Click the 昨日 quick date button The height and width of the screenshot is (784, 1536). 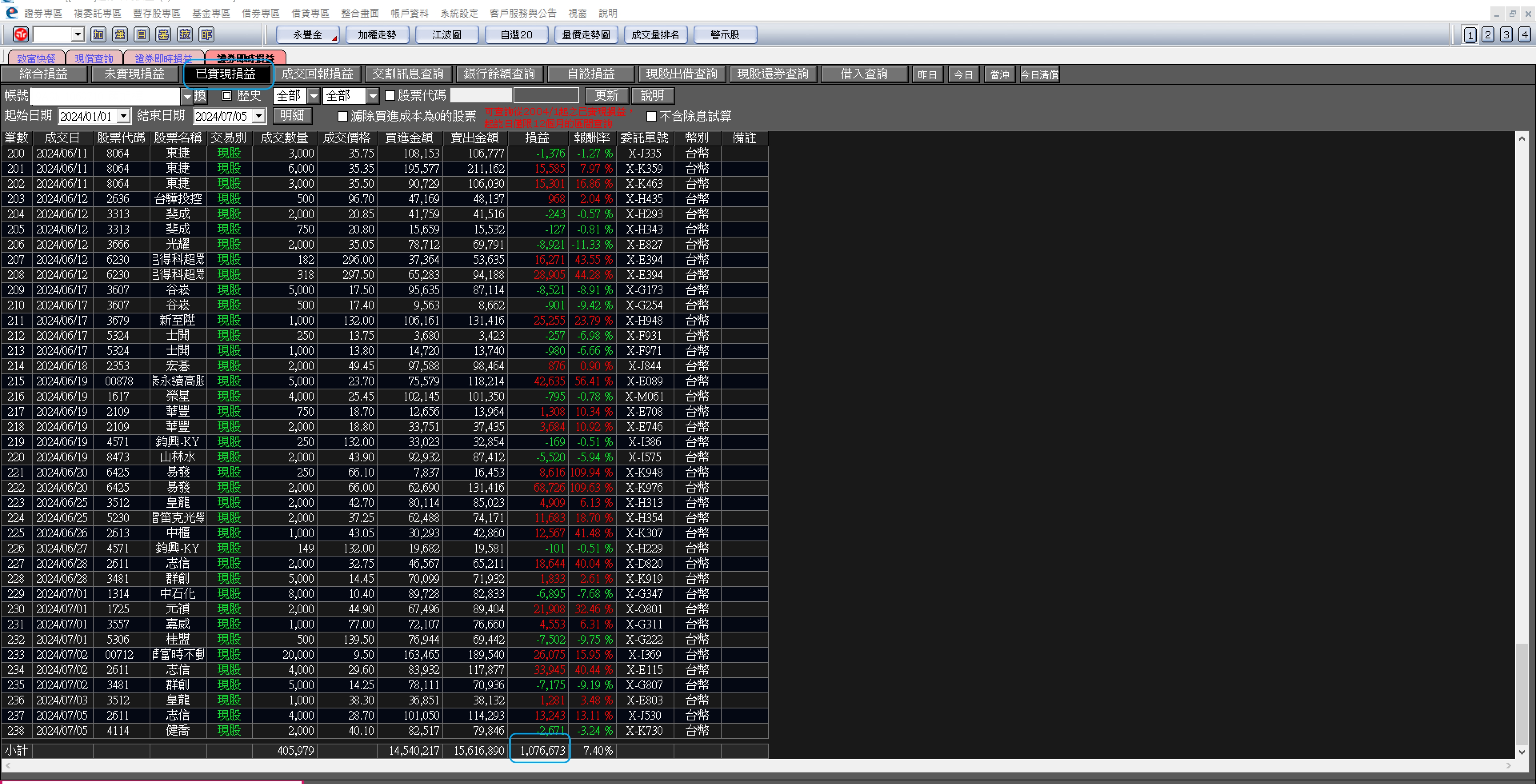tap(927, 74)
